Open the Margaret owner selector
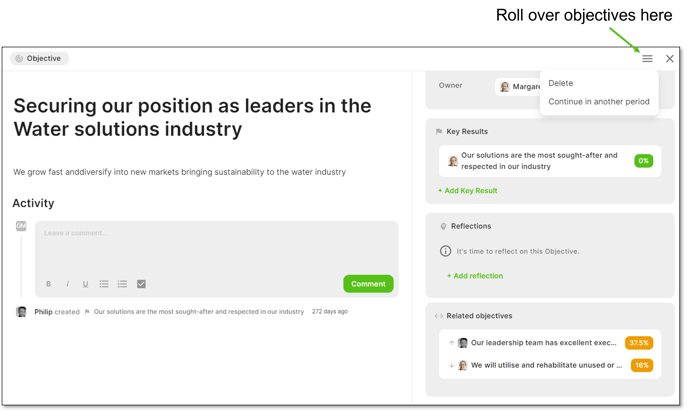Viewport: 688px width, 411px height. [x=519, y=87]
